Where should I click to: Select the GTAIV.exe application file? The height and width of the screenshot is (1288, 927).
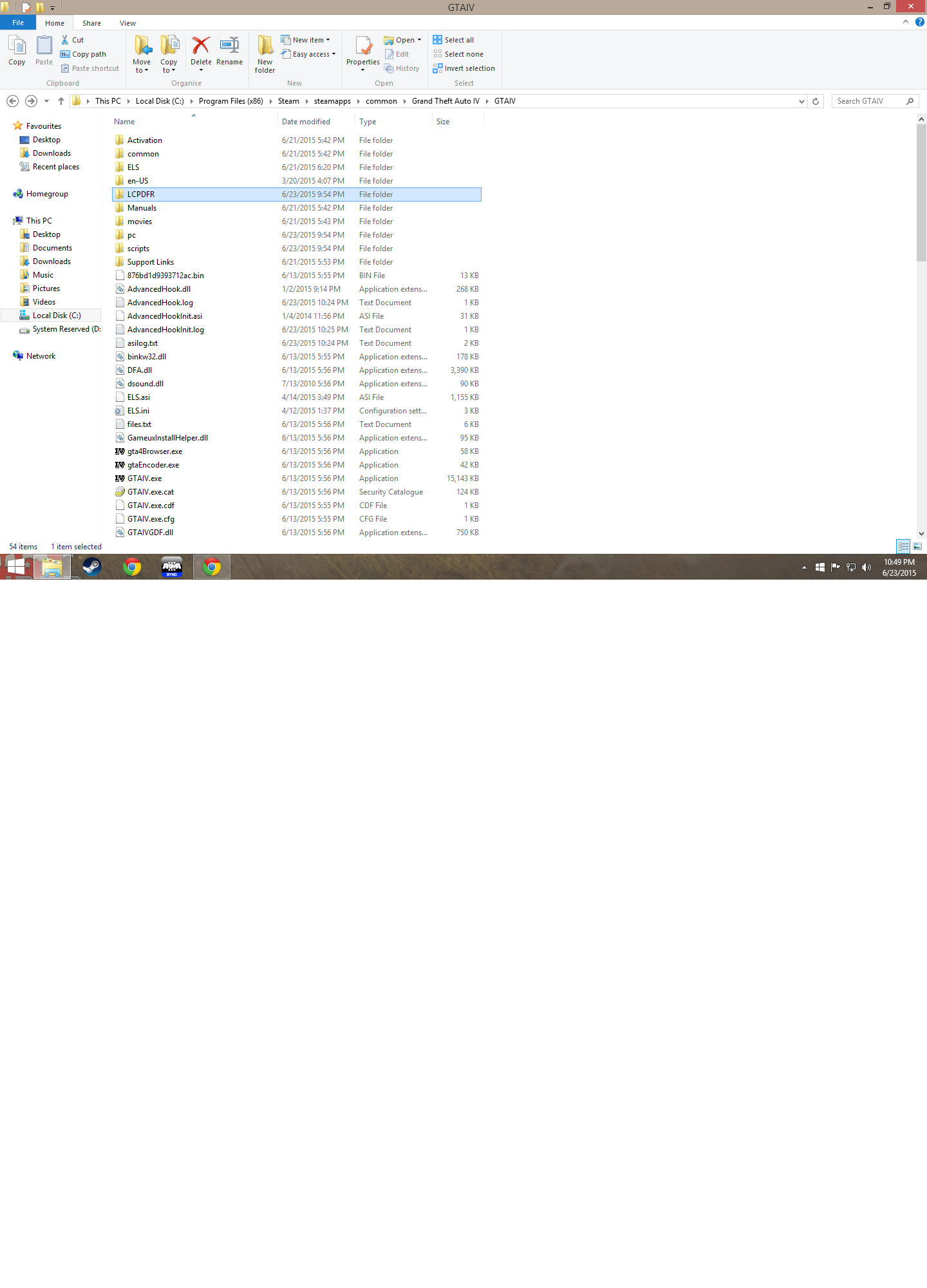tap(297, 478)
